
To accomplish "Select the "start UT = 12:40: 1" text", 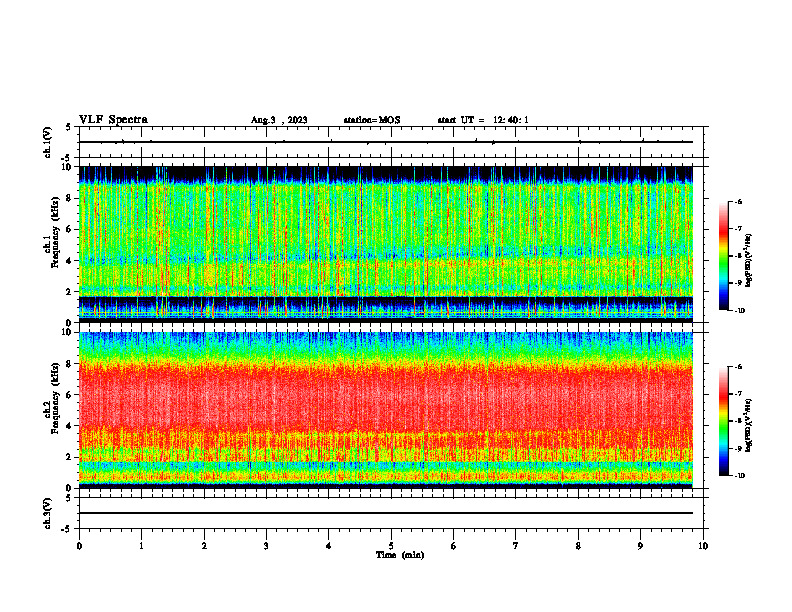I will [483, 120].
